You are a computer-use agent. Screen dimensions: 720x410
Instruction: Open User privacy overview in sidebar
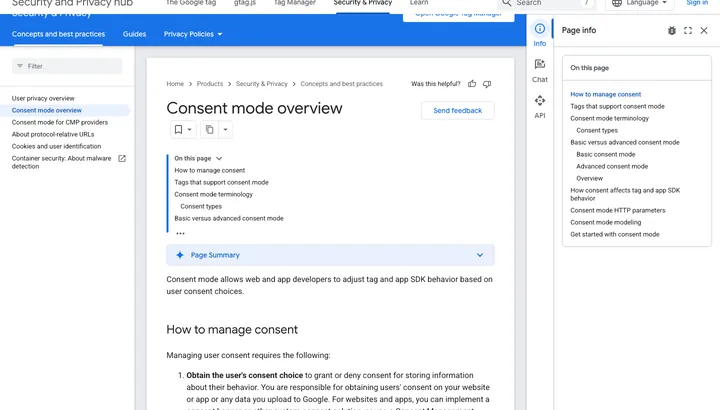click(x=43, y=98)
